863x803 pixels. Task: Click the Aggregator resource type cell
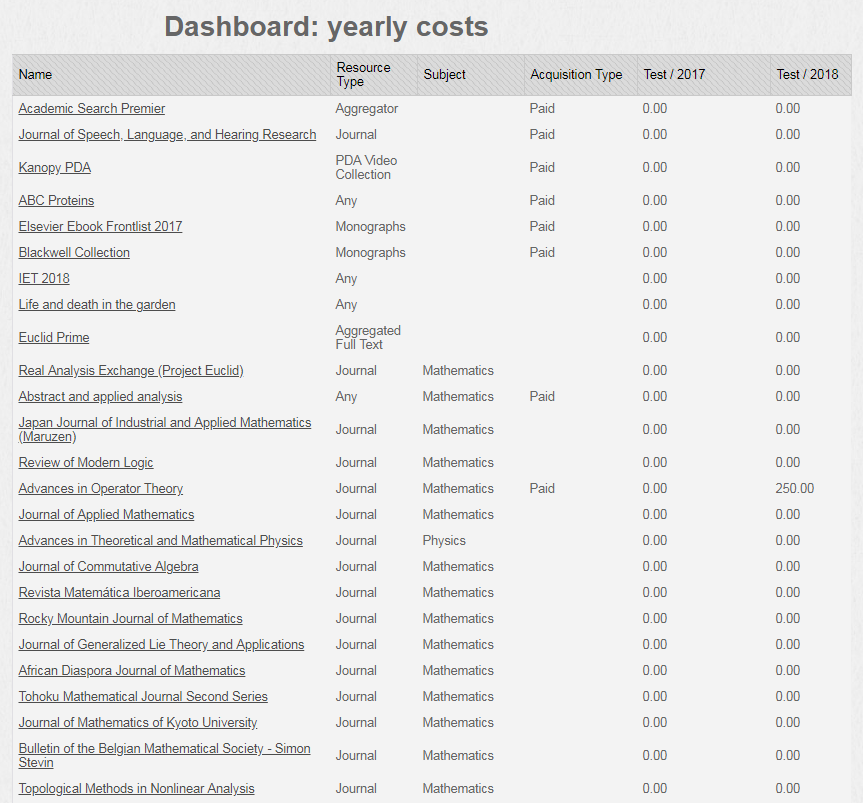[x=367, y=108]
